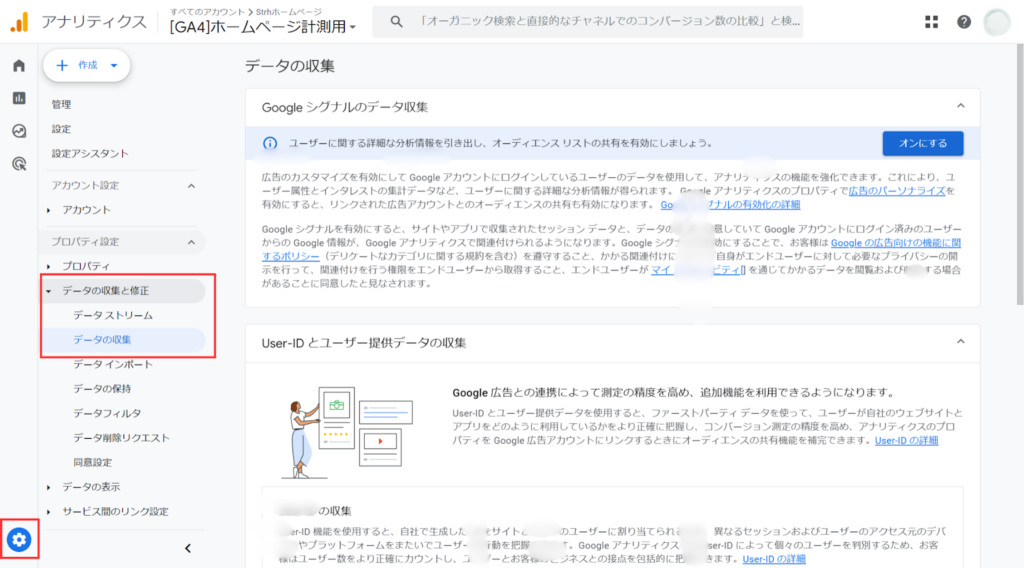Open データ削除リクエスト
The image size is (1024, 568).
click(x=121, y=438)
